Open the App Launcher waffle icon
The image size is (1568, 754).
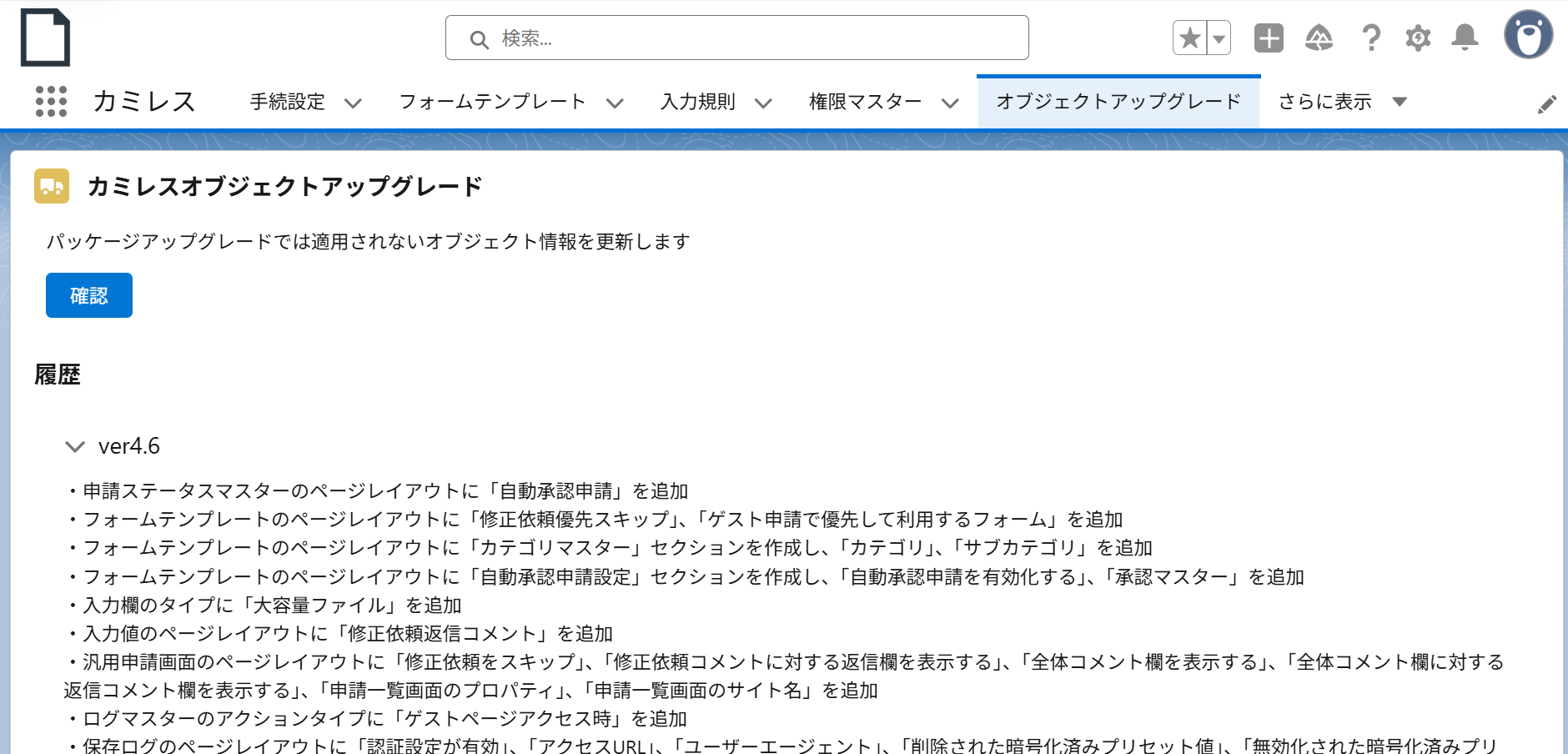(50, 101)
